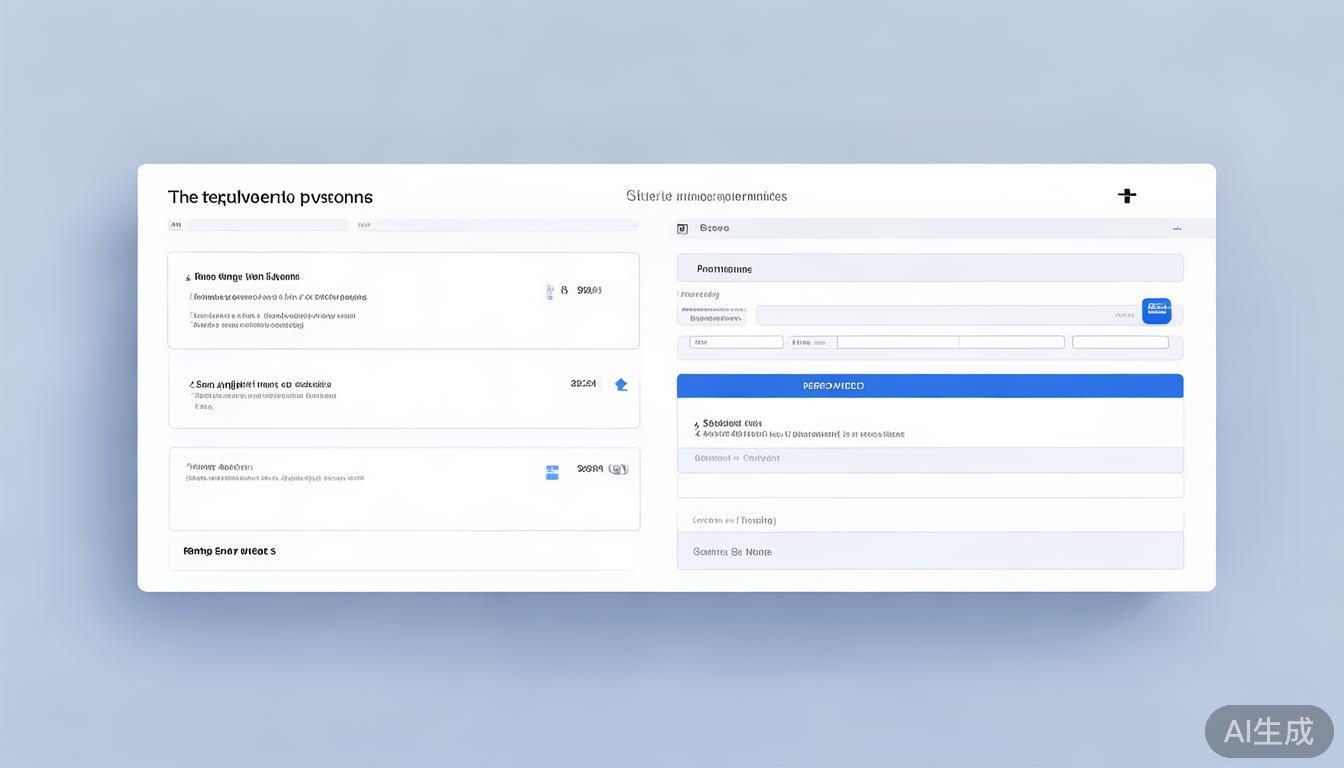This screenshot has width=1344, height=768.
Task: Click the black plus icon in the header
Action: (1127, 196)
